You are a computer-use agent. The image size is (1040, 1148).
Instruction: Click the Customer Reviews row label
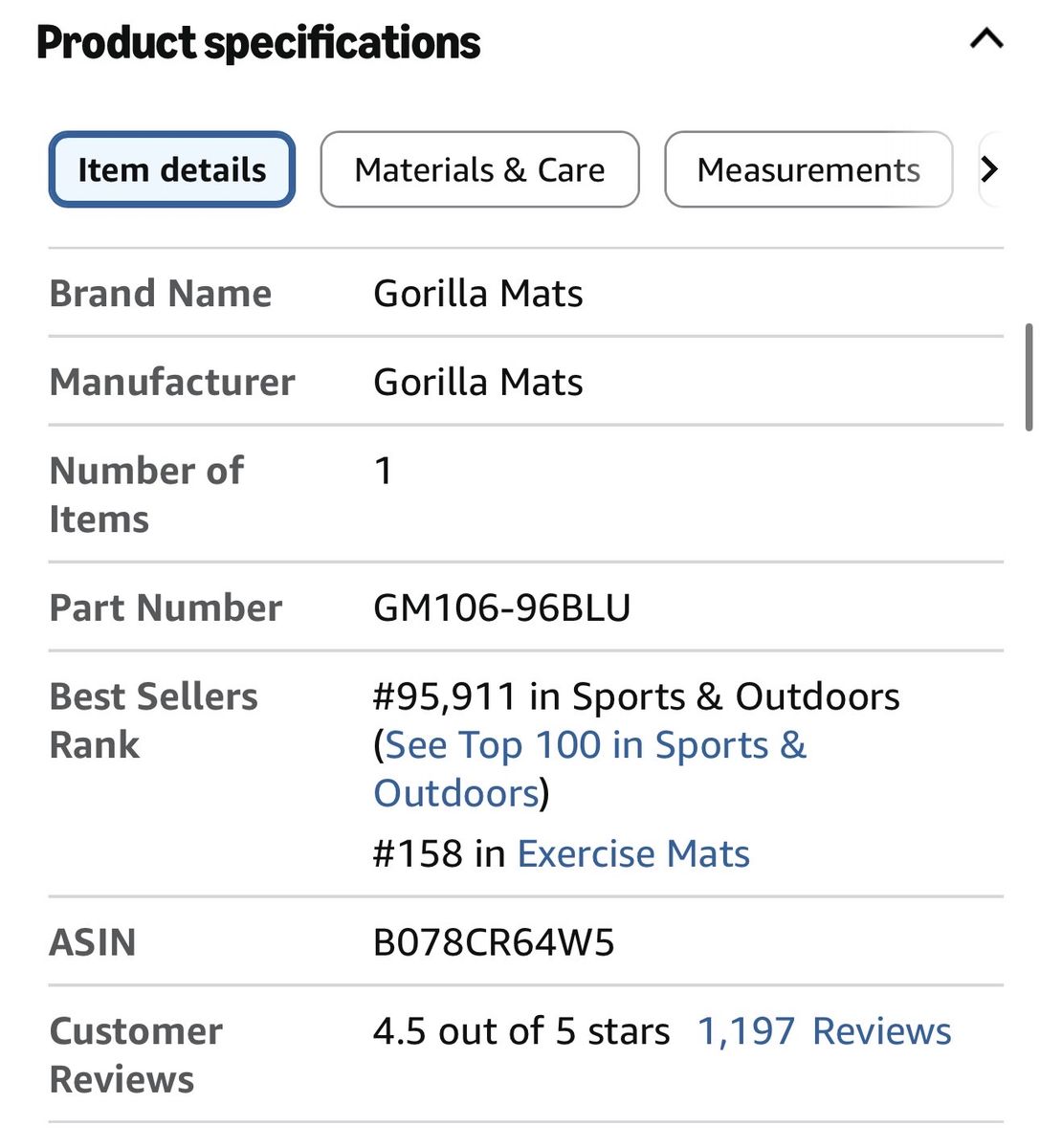[136, 1055]
